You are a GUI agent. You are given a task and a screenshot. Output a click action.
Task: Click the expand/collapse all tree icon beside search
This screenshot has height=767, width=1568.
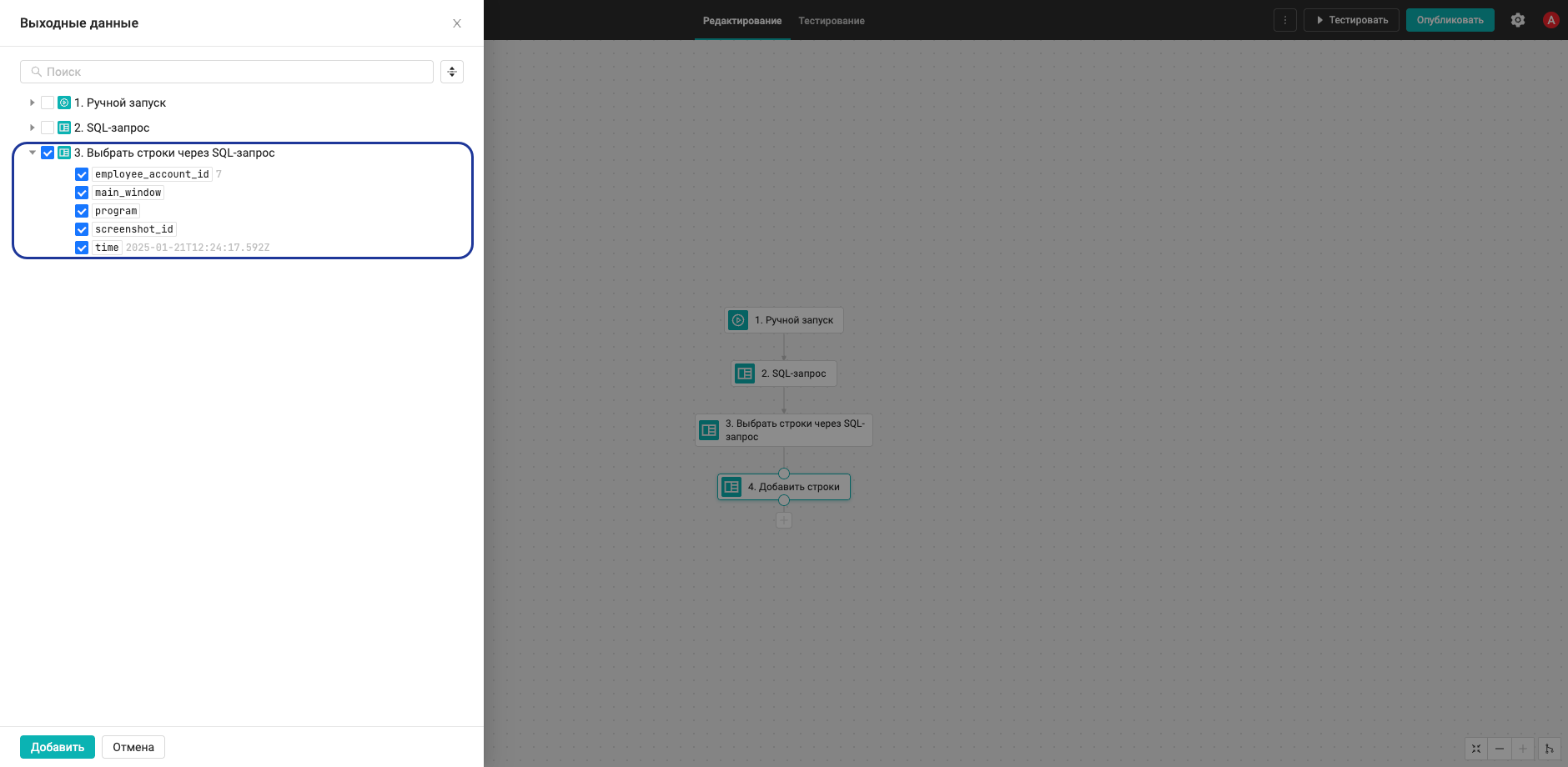[x=452, y=72]
